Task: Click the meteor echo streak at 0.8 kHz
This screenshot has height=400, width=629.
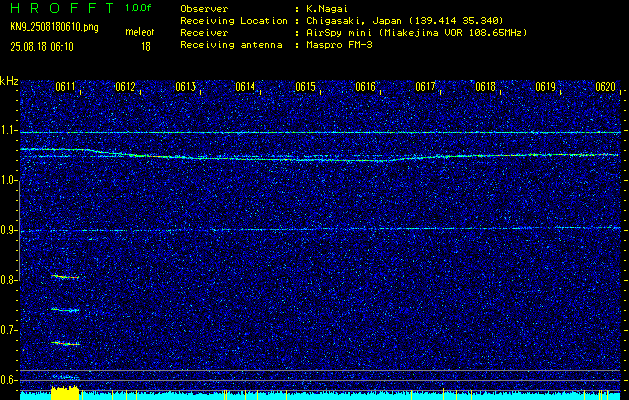Action: pyautogui.click(x=65, y=276)
